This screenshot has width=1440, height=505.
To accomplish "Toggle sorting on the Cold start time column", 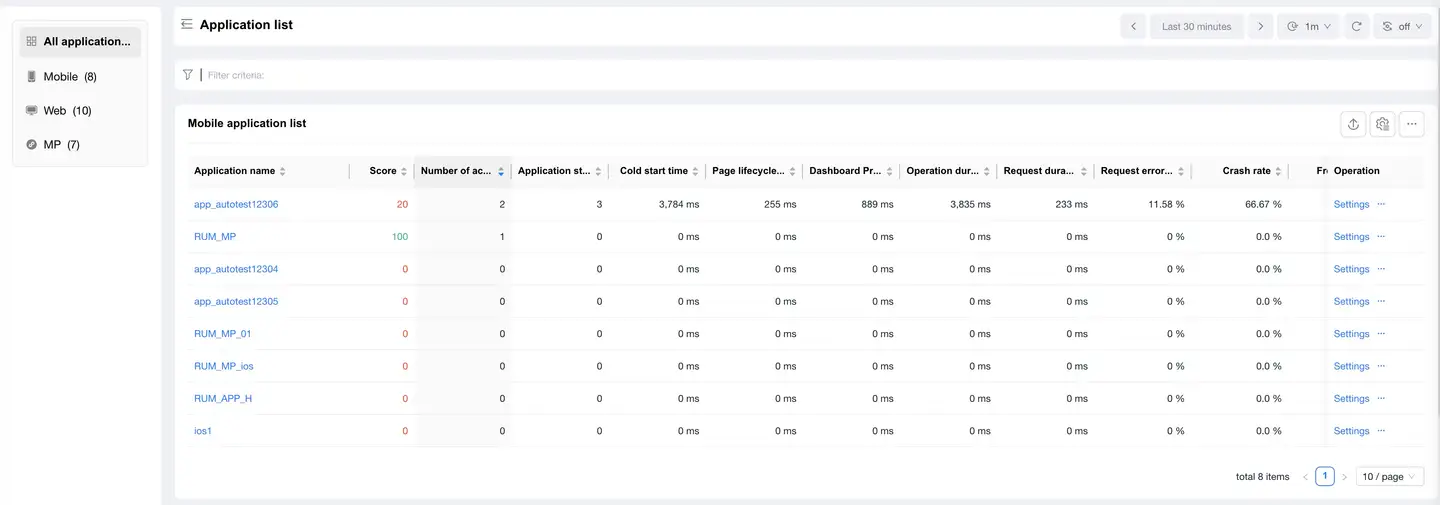I will [x=695, y=171].
